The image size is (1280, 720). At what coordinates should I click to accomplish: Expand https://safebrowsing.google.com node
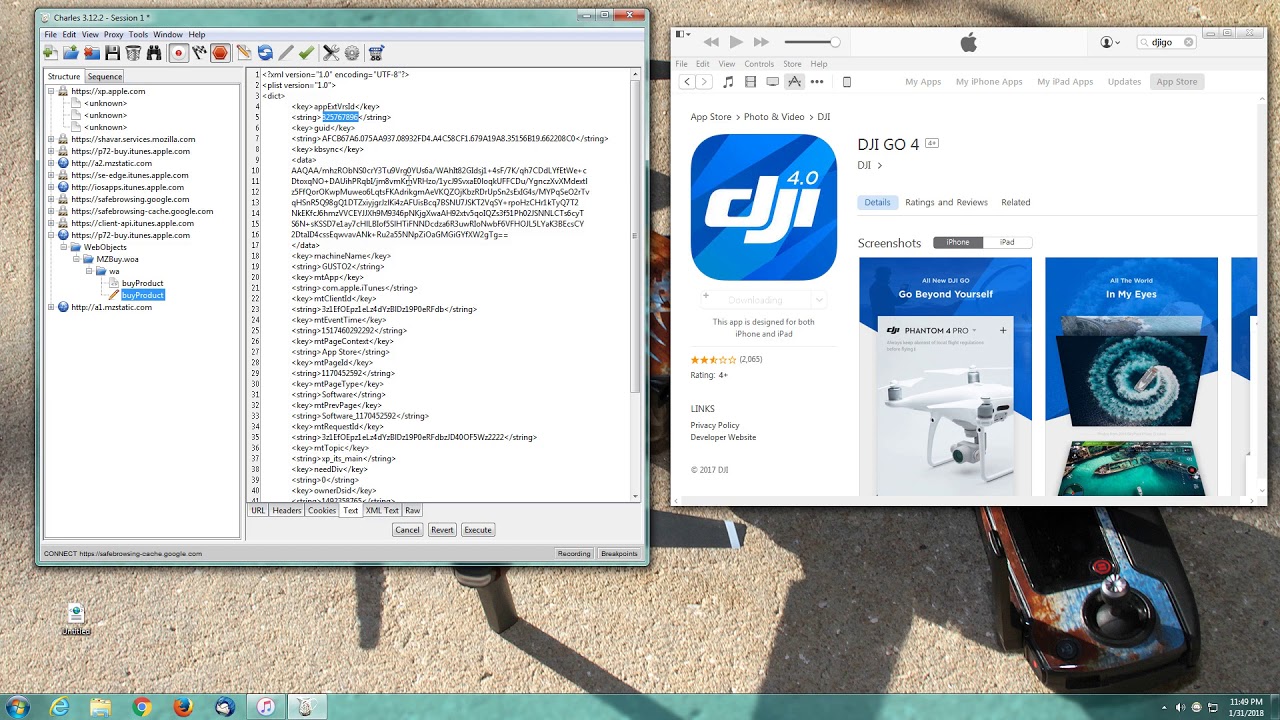tap(51, 199)
